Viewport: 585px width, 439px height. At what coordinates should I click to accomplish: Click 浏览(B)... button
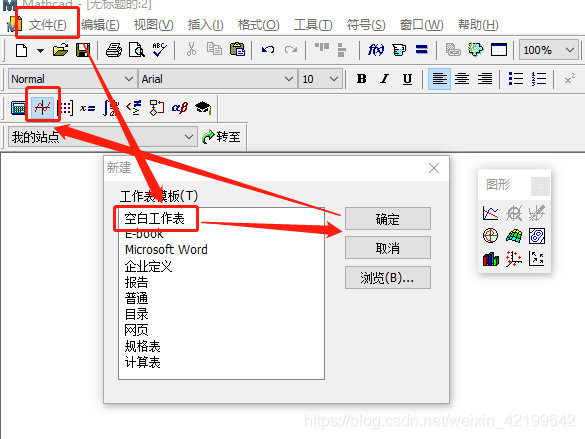(388, 277)
